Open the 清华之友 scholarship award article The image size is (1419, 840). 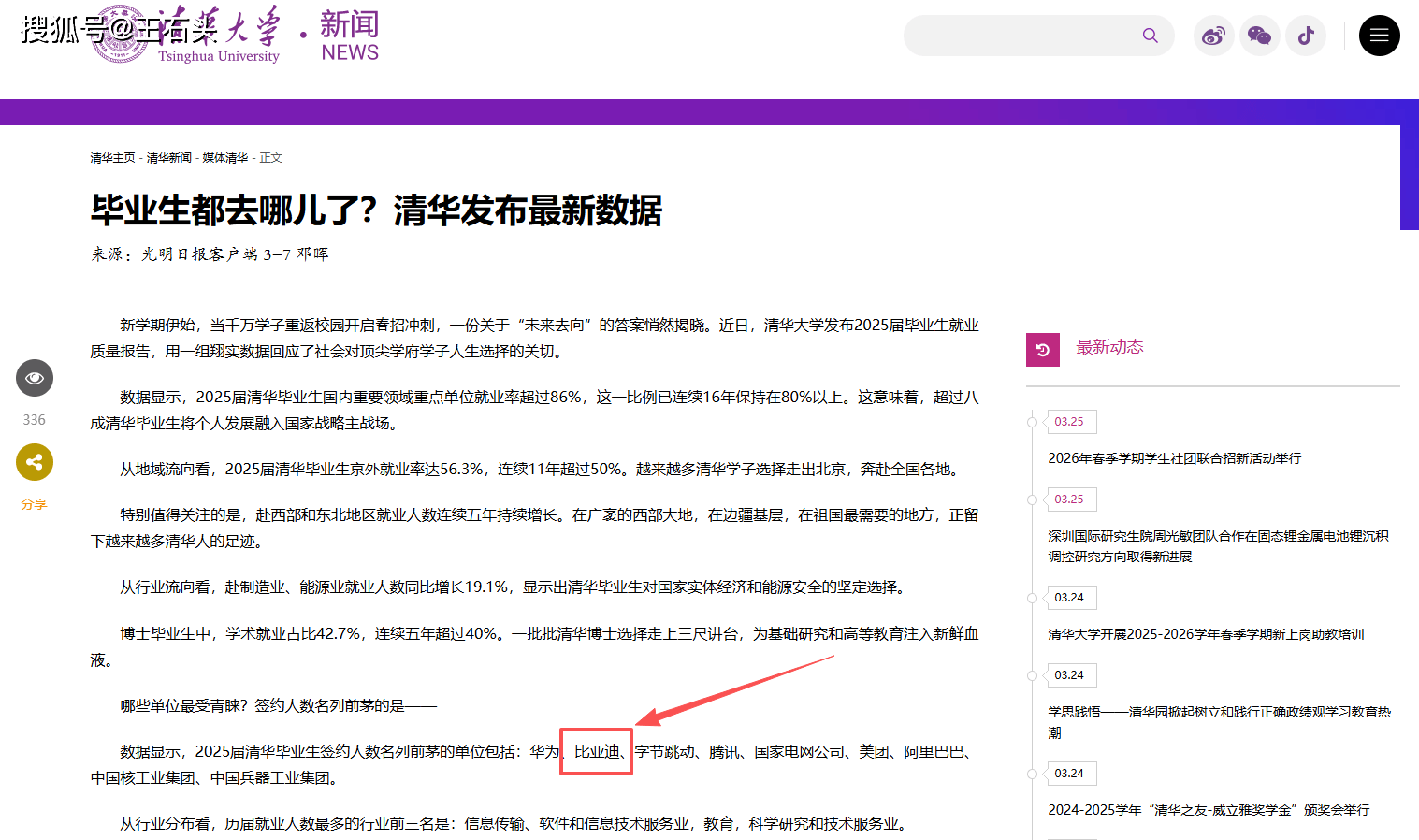point(1208,810)
